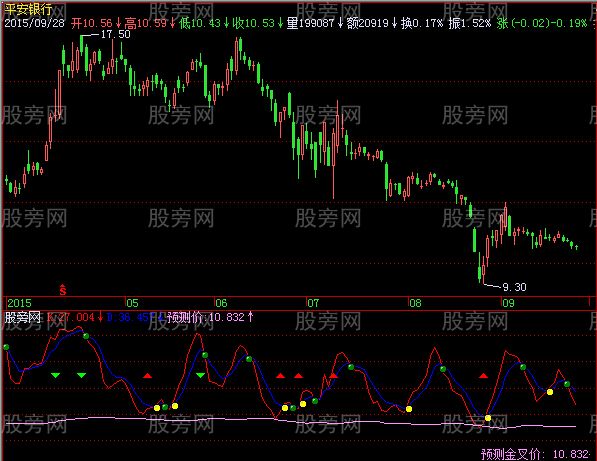Select the 2015 label on the date axis
The image size is (597, 461).
coord(19,303)
